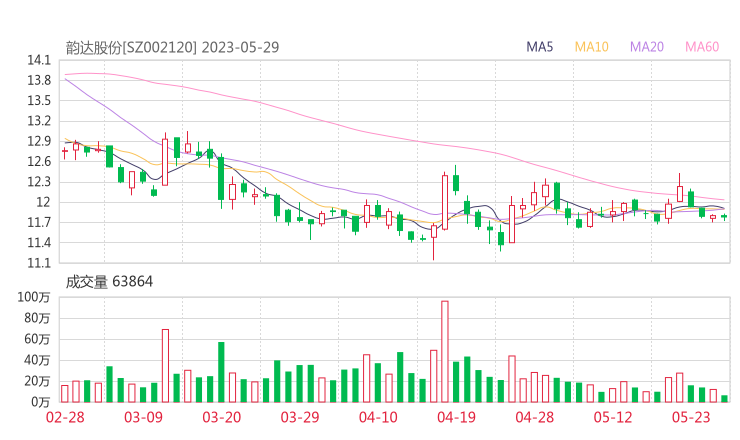Viewport: 740px width, 440px height.
Task: Select the 13.5 price axis label
Action: 39,101
